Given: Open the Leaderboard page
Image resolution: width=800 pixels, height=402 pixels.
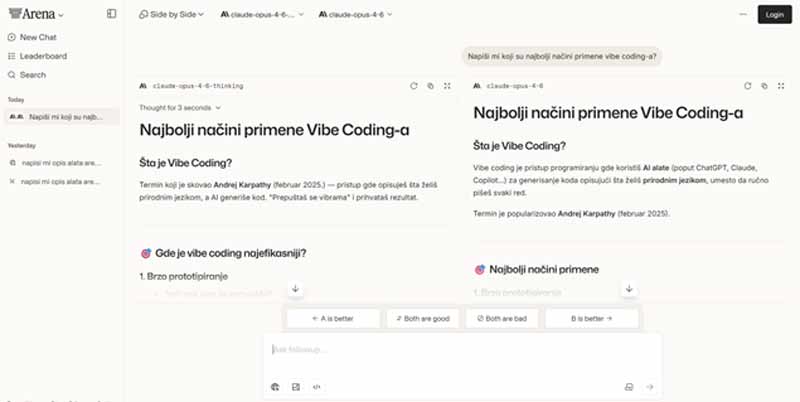Looking at the screenshot, I should click(42, 56).
